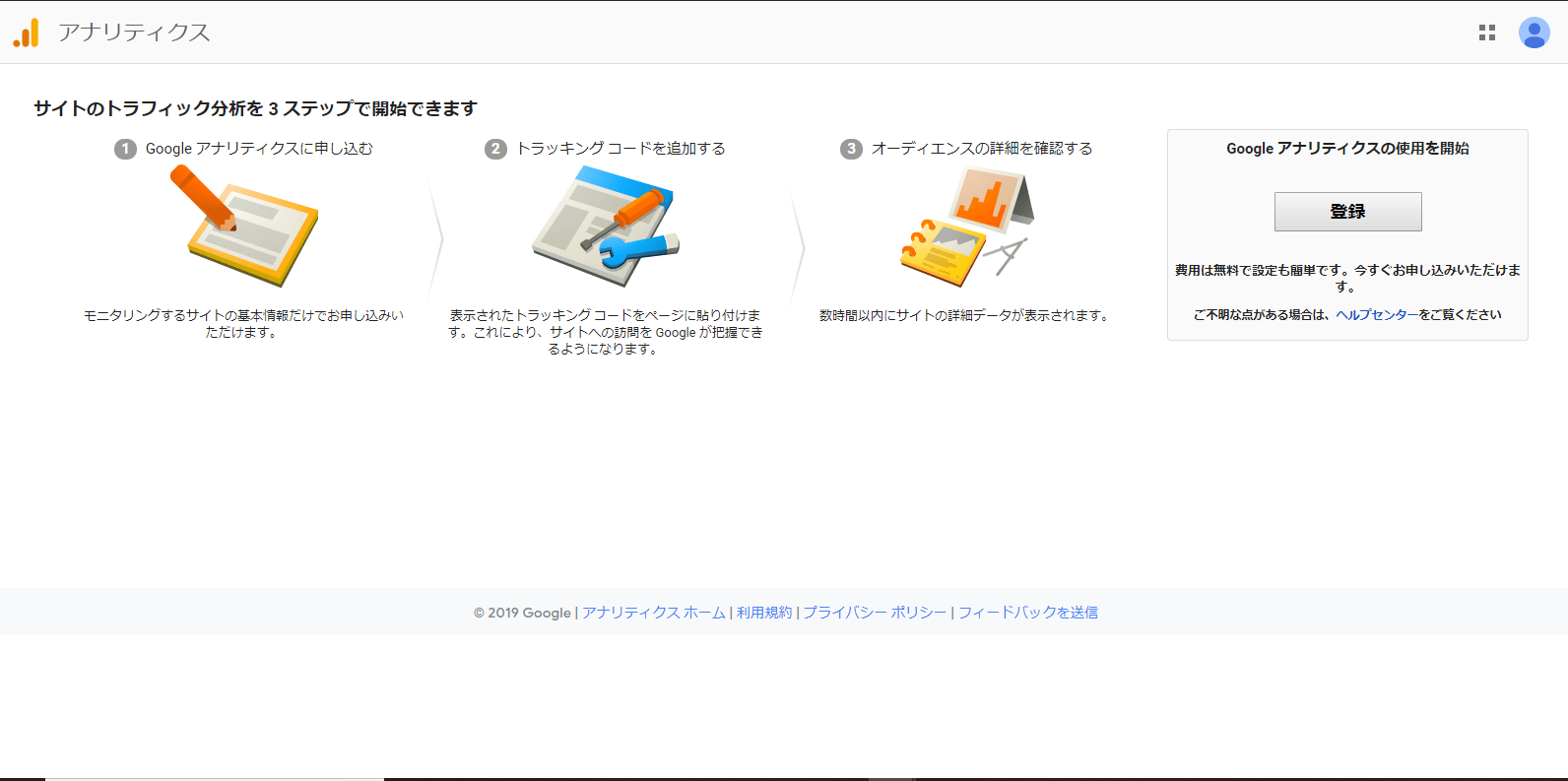This screenshot has height=781, width=1568.
Task: Open the ヘルプセンター link
Action: 1377,315
